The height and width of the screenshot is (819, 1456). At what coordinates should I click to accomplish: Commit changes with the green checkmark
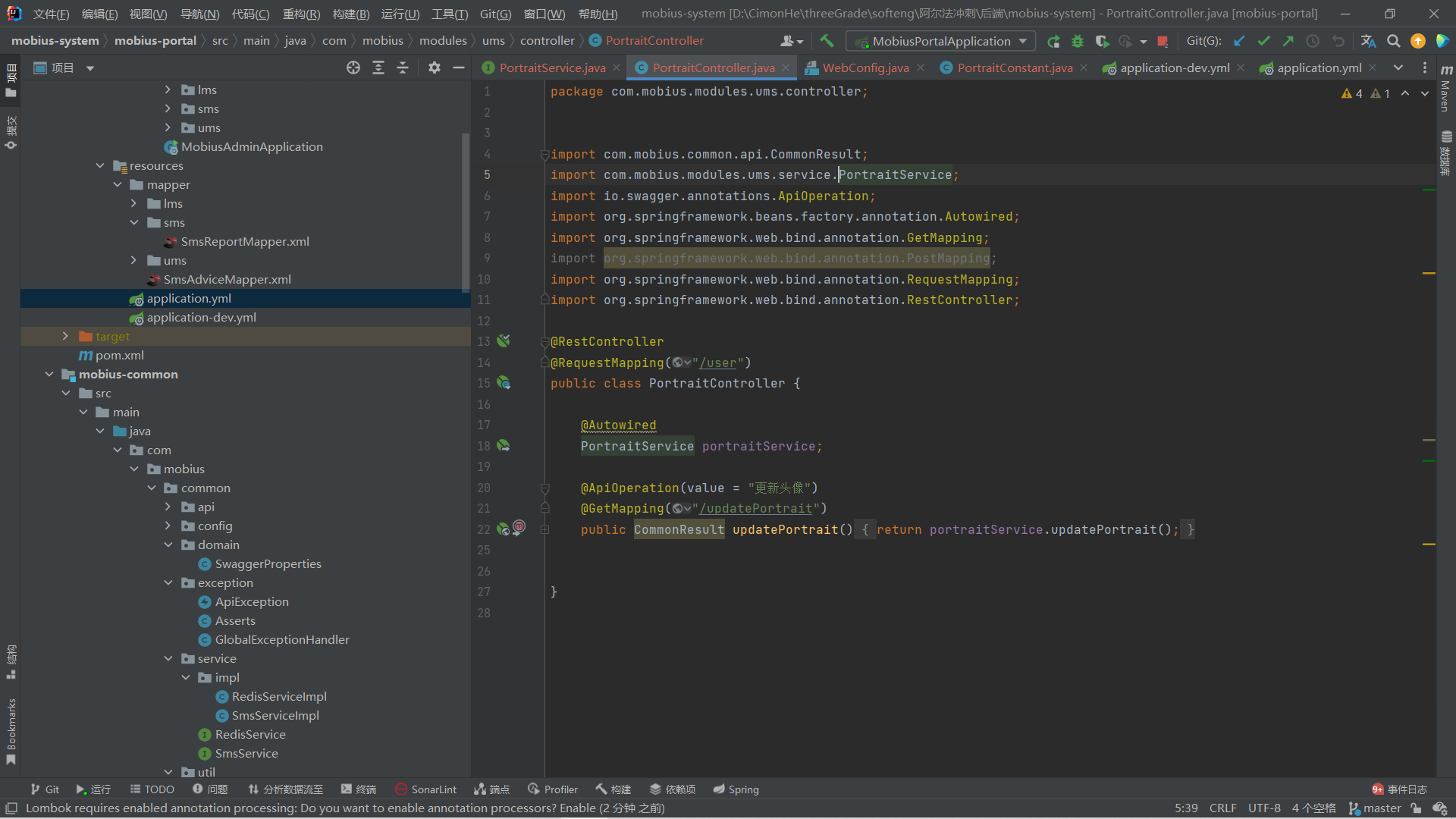point(1263,41)
